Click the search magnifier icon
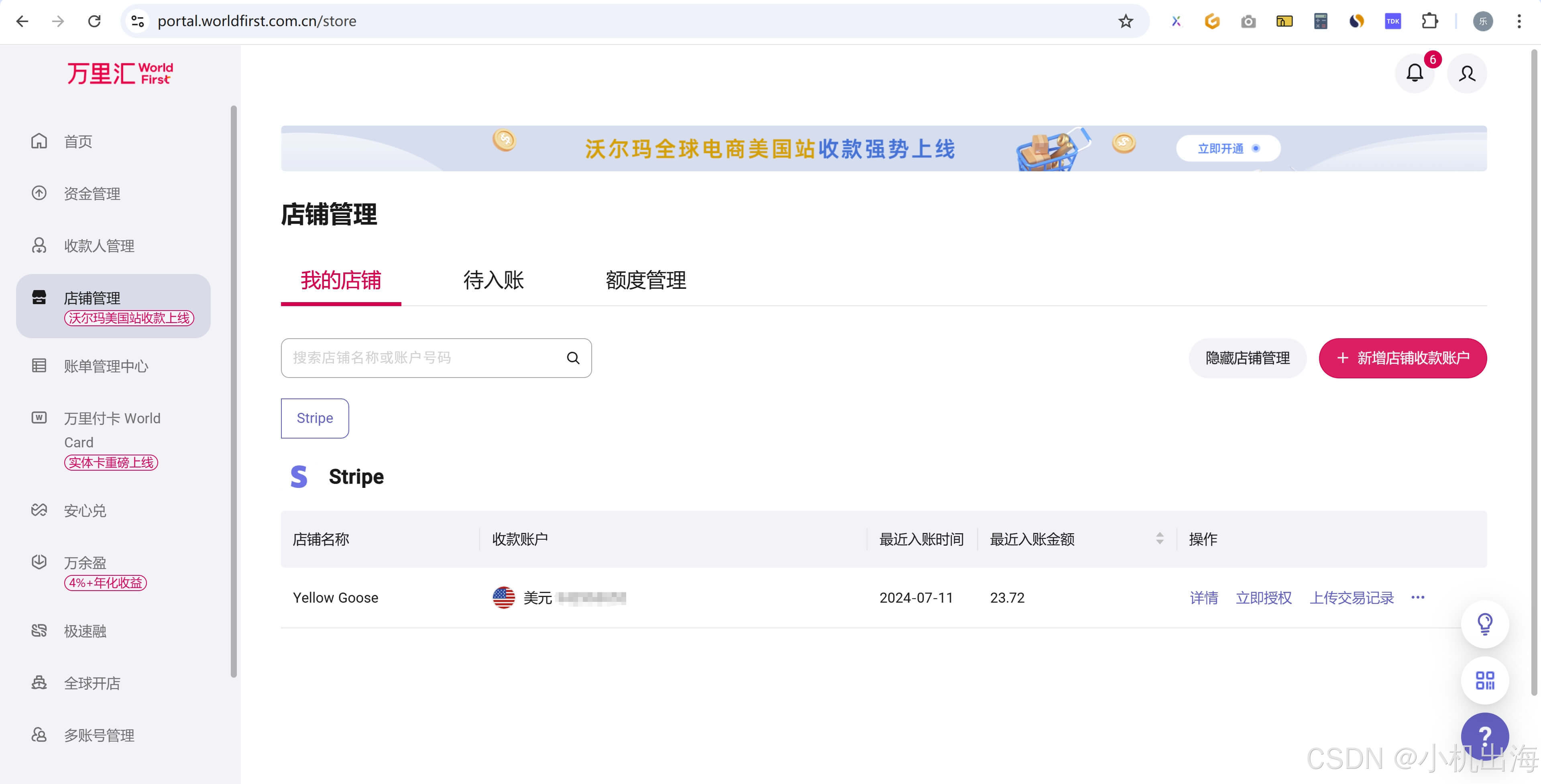 (x=573, y=357)
